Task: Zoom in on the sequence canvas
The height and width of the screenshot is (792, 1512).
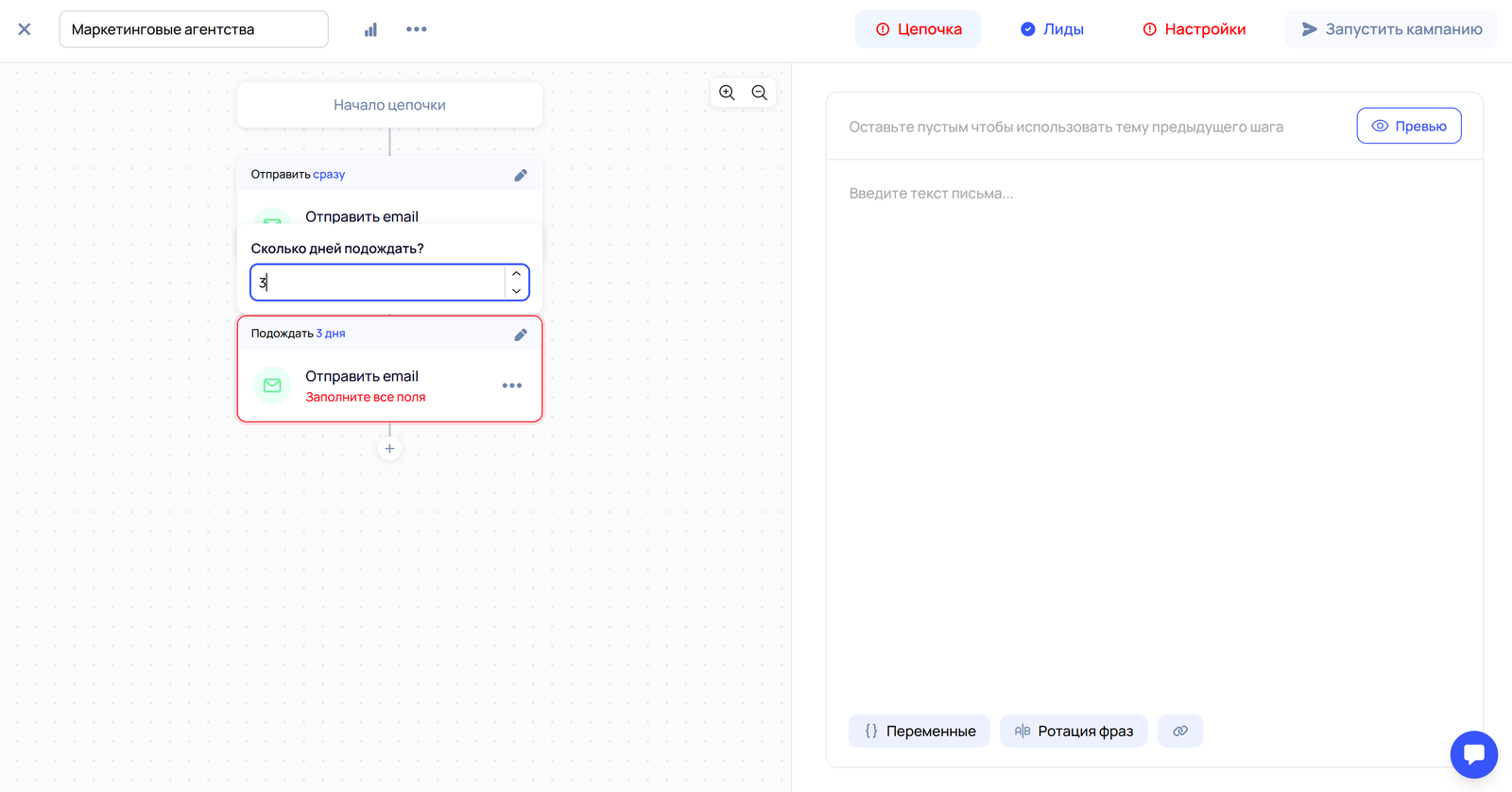Action: tap(727, 93)
